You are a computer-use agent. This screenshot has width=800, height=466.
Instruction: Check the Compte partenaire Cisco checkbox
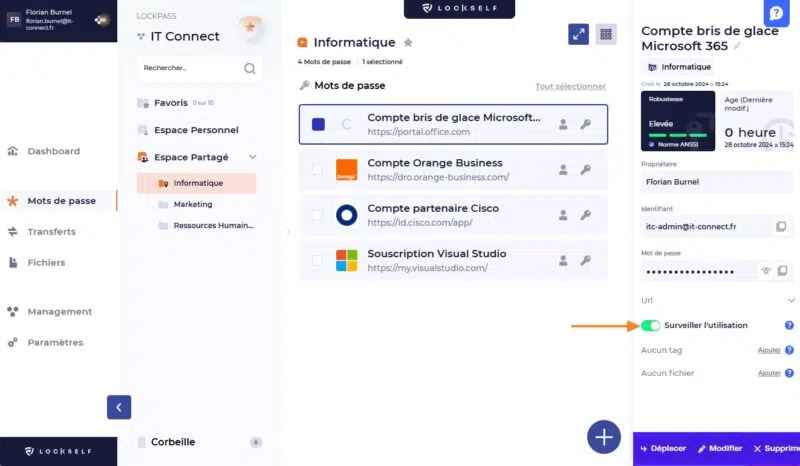[x=317, y=215]
